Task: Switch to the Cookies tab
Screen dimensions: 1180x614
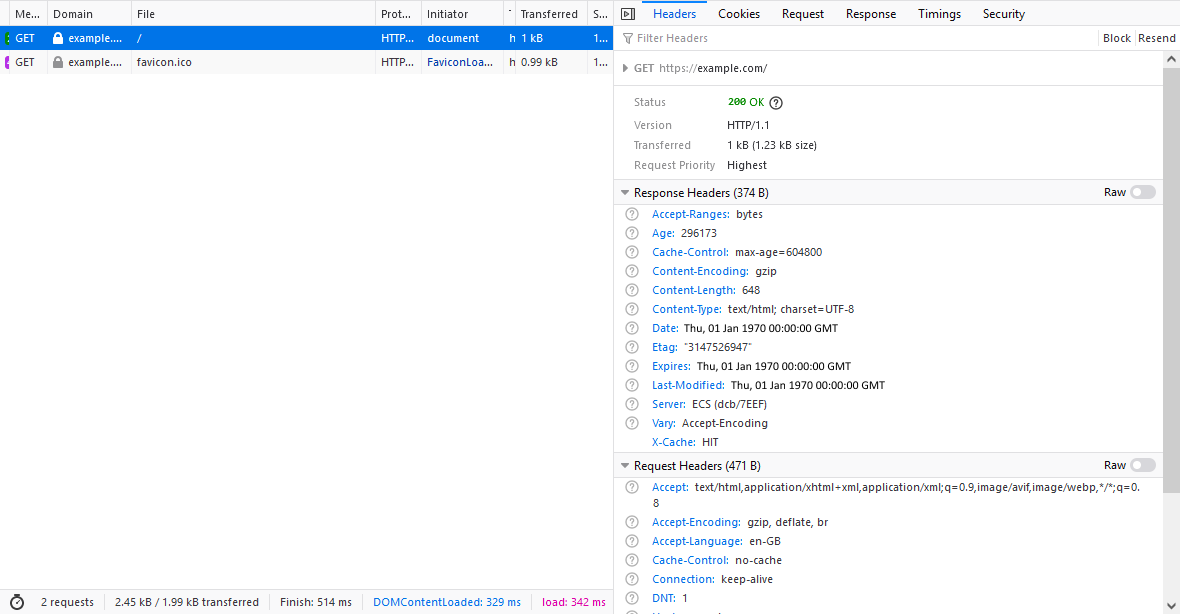Action: [739, 14]
